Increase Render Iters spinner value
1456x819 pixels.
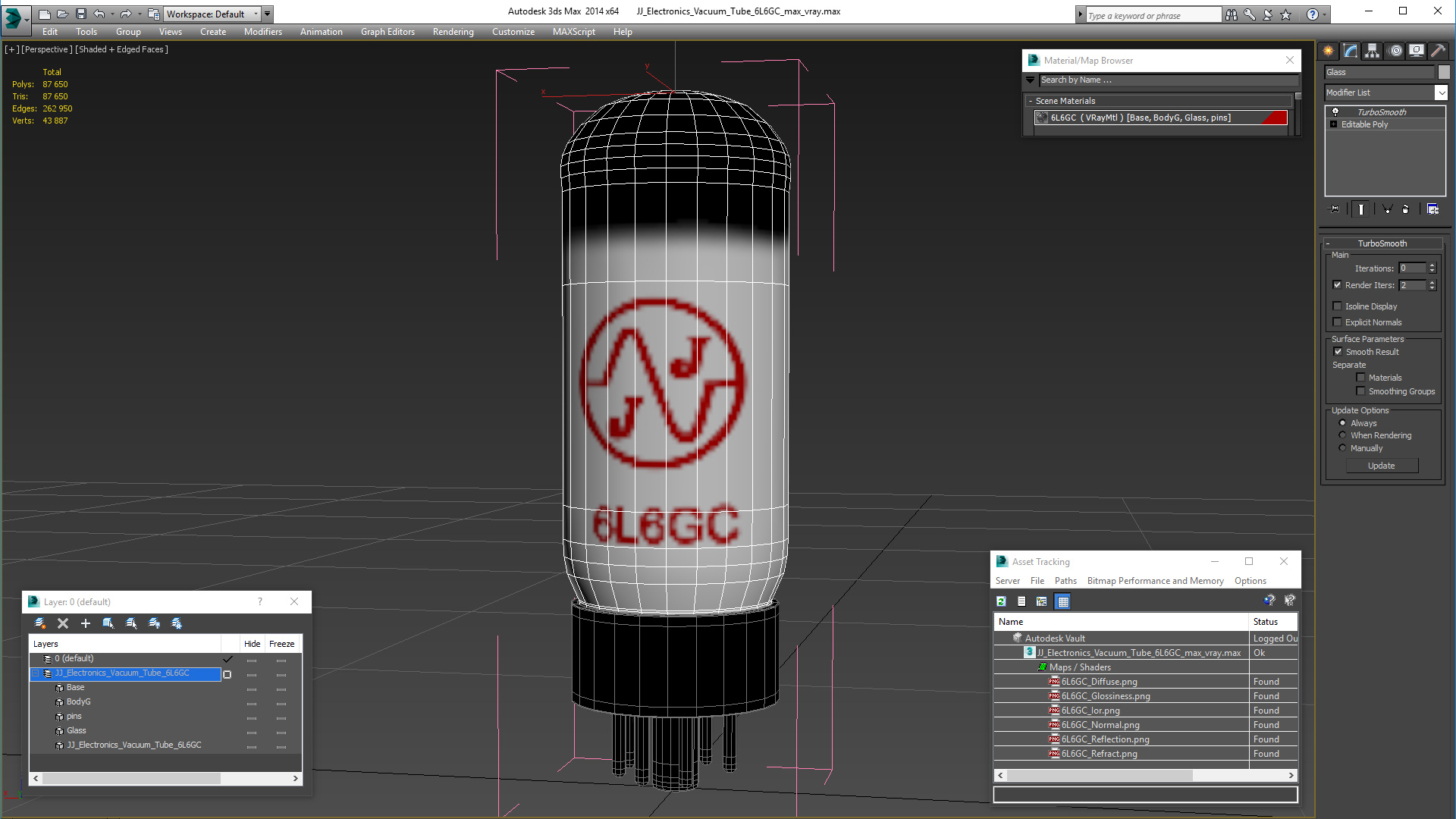1432,283
